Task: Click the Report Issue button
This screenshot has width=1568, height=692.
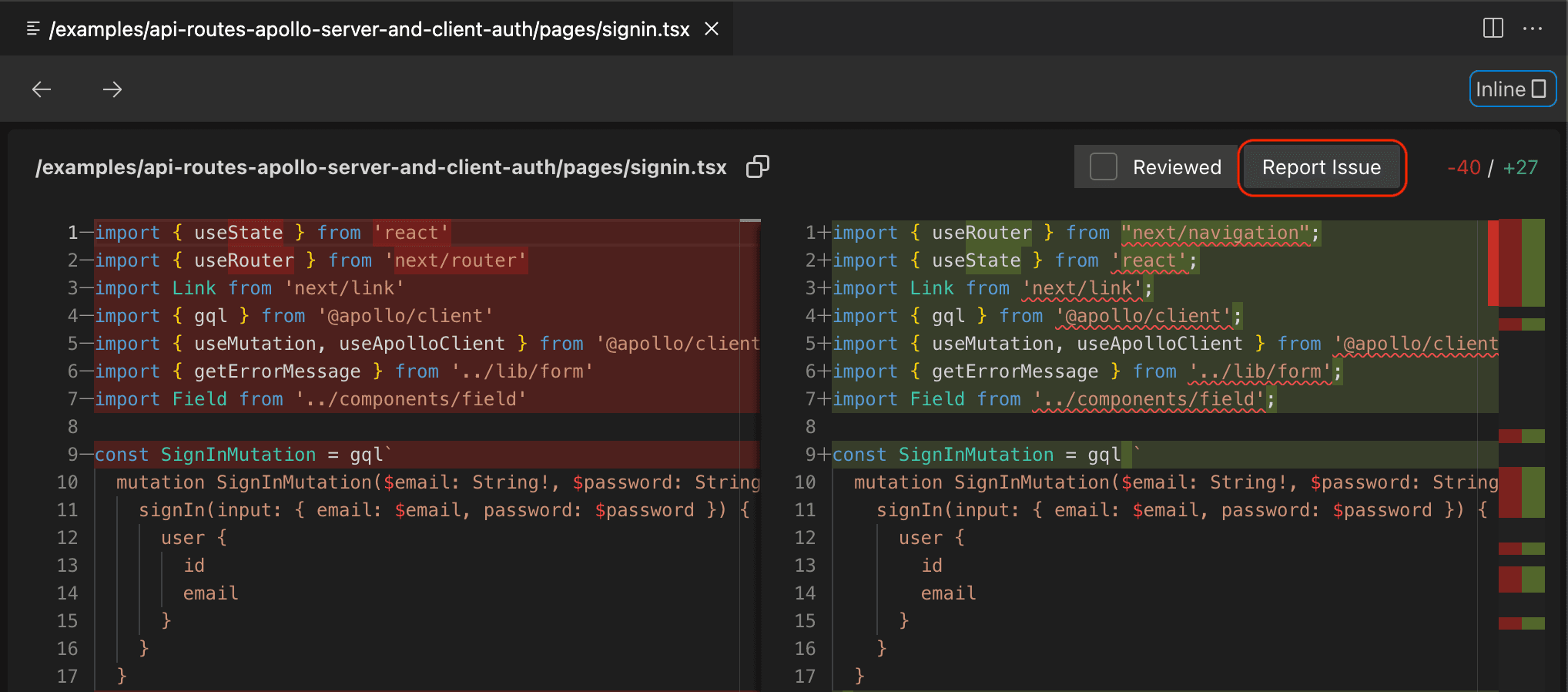Action: (1321, 167)
